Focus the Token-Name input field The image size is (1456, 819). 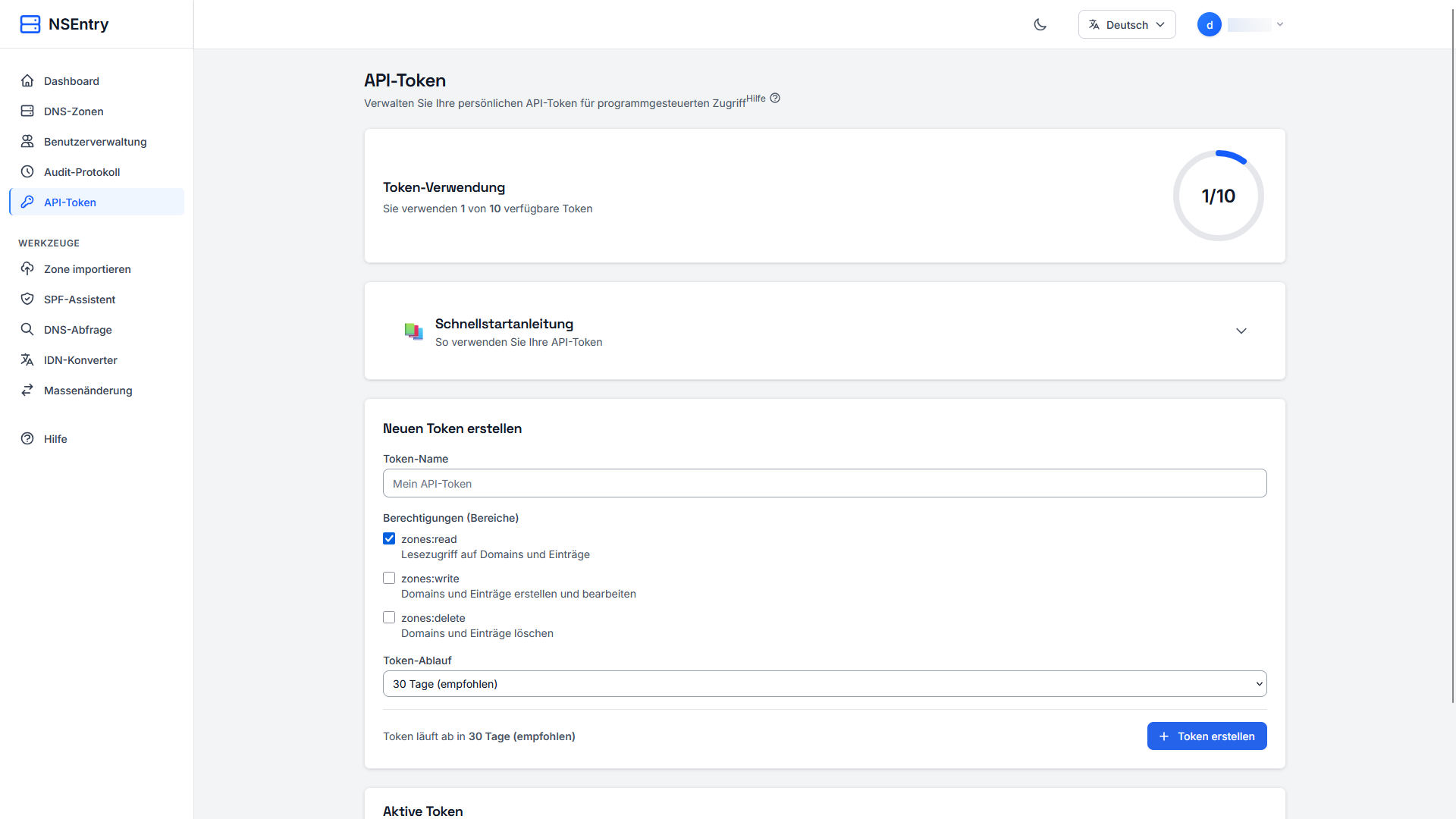coord(824,483)
